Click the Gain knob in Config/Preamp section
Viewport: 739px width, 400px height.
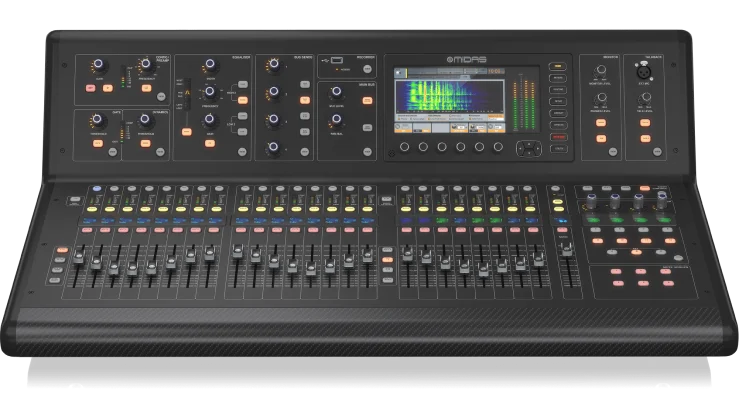click(x=99, y=65)
